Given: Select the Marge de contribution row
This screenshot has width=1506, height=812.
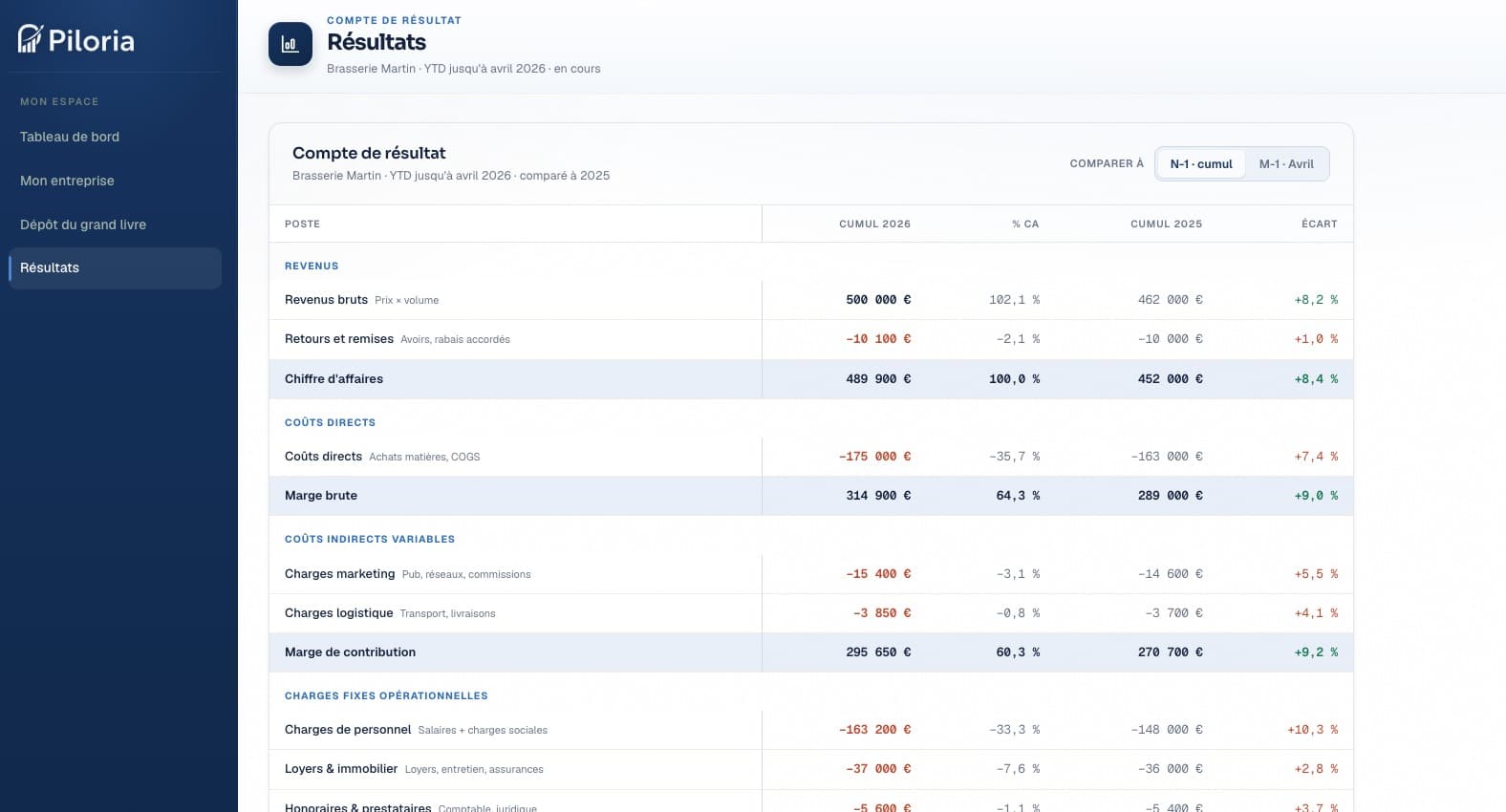Looking at the screenshot, I should pos(811,652).
